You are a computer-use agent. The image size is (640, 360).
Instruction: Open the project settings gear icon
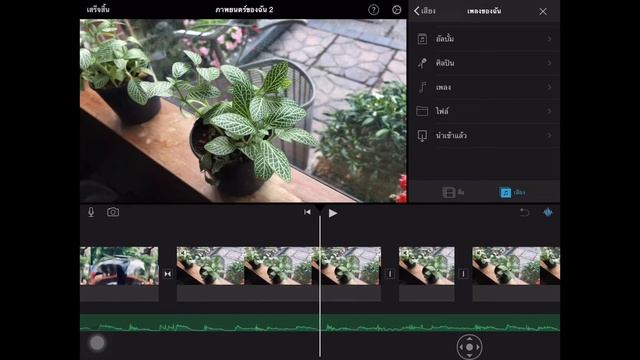[x=396, y=10]
